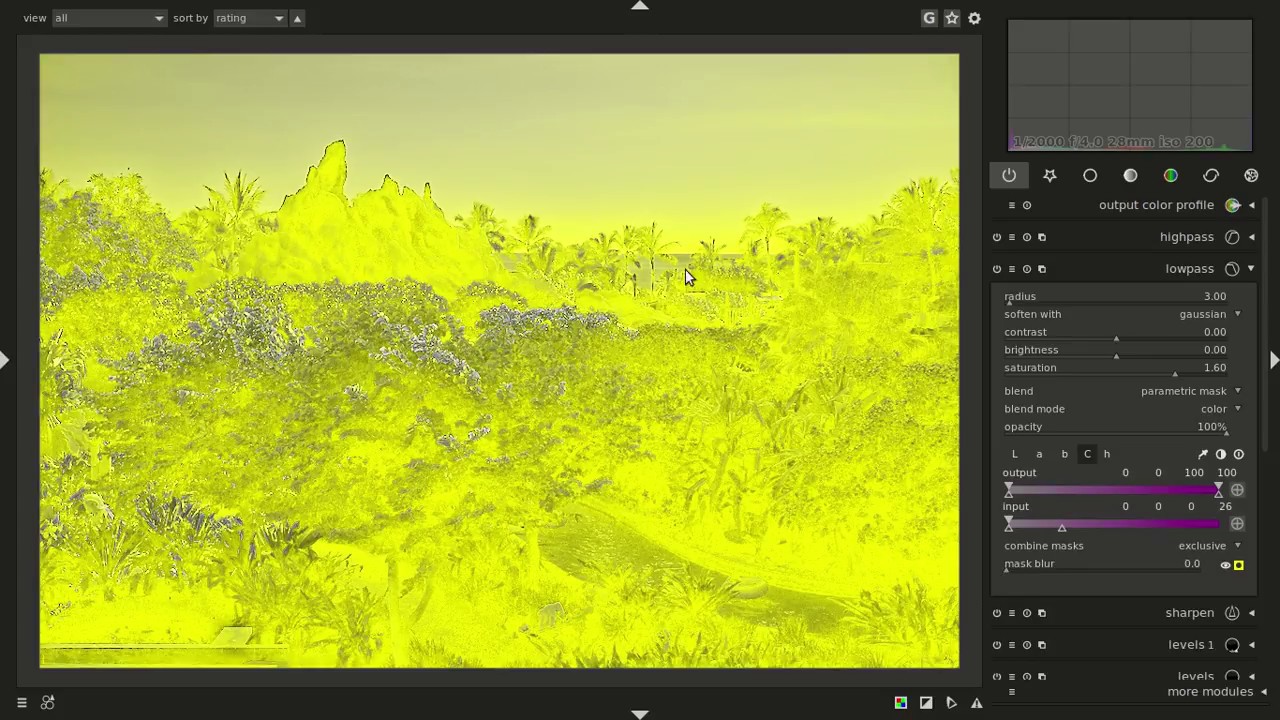Click the G grouping icon in top bar
Image resolution: width=1280 pixels, height=720 pixels.
[x=929, y=18]
